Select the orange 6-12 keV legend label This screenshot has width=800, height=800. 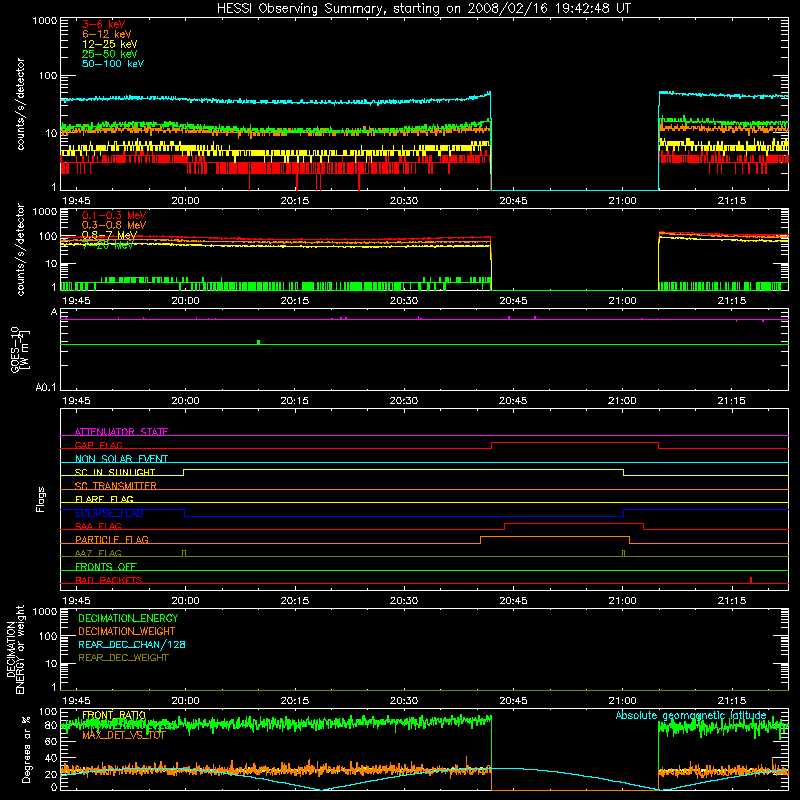point(107,34)
